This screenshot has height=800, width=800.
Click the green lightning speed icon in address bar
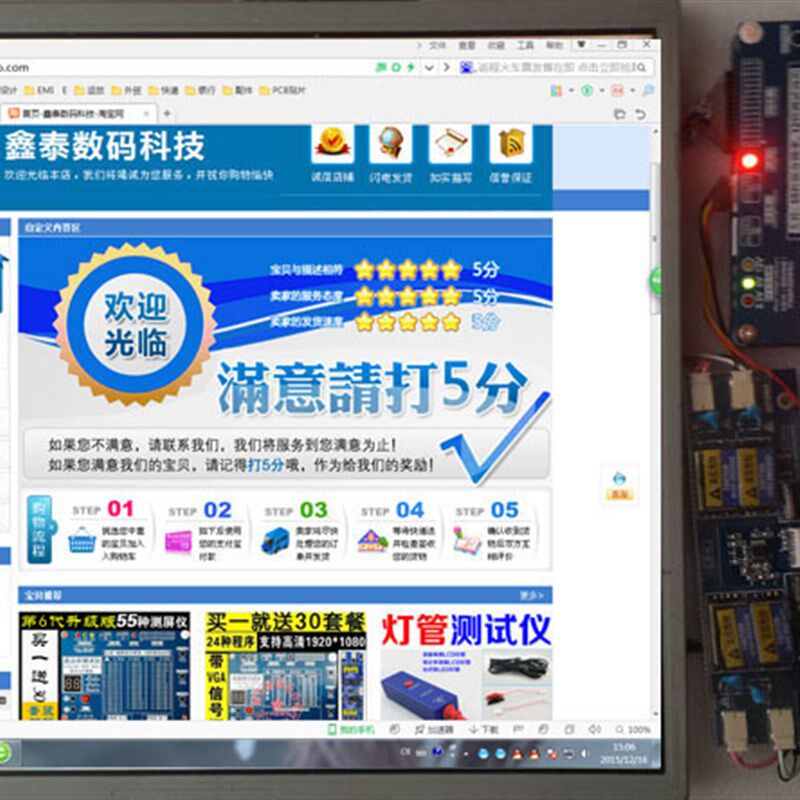pos(411,67)
